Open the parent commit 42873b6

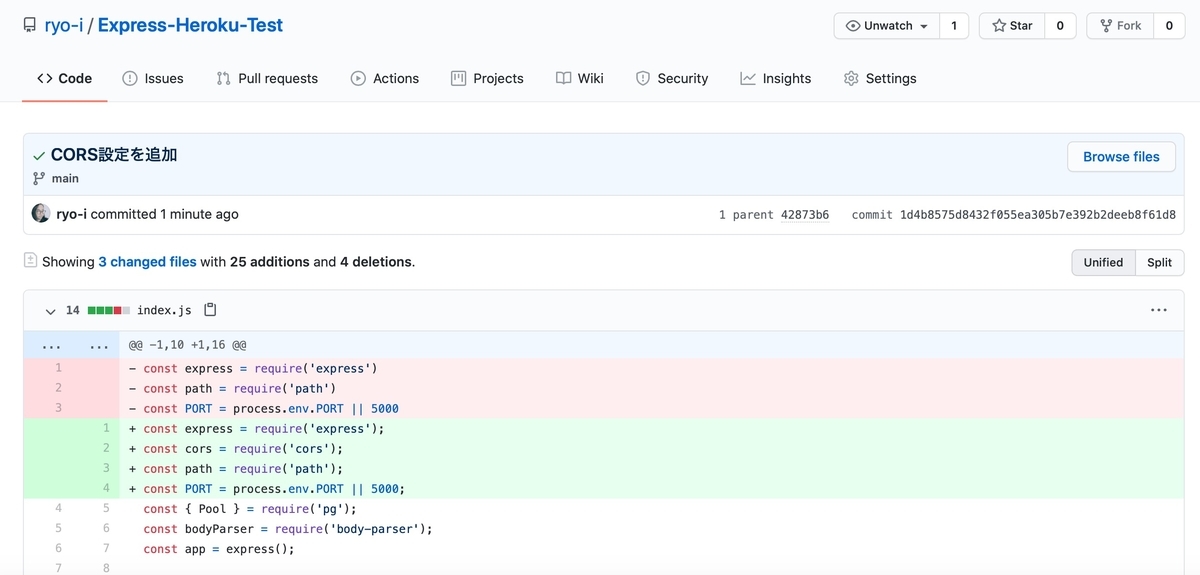point(805,215)
